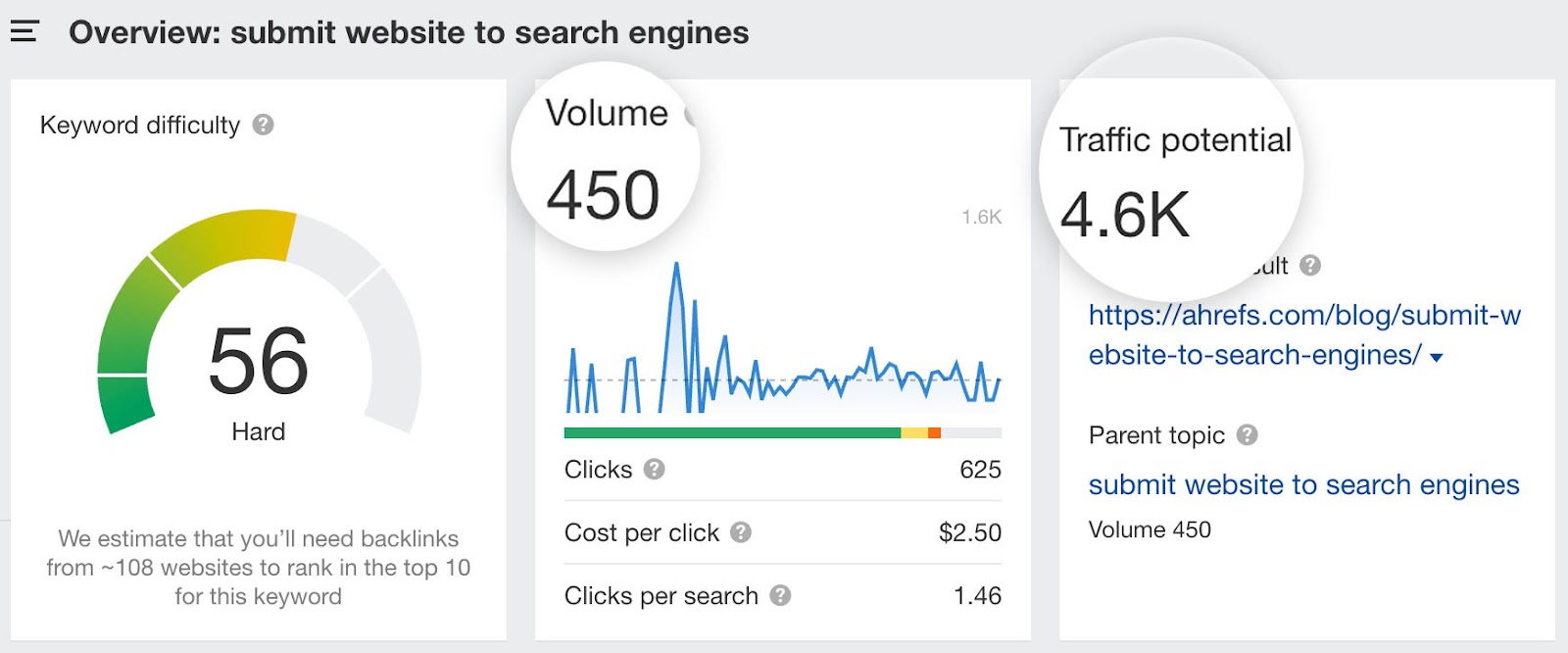Click the submit website to search engines link
Viewport: 1568px width, 653px height.
1302,484
